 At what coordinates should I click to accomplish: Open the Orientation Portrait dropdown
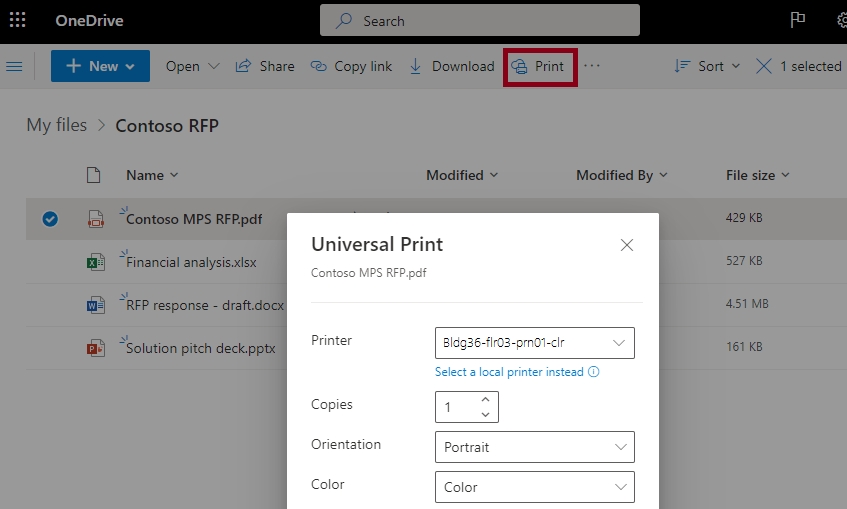[535, 447]
